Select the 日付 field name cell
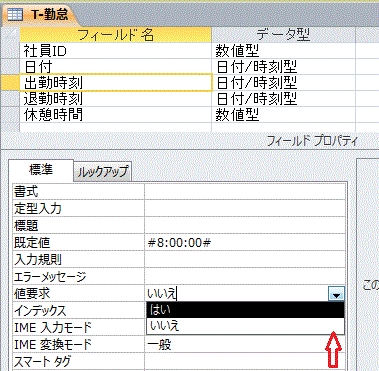Viewport: 379px width, 371px height. pyautogui.click(x=115, y=67)
